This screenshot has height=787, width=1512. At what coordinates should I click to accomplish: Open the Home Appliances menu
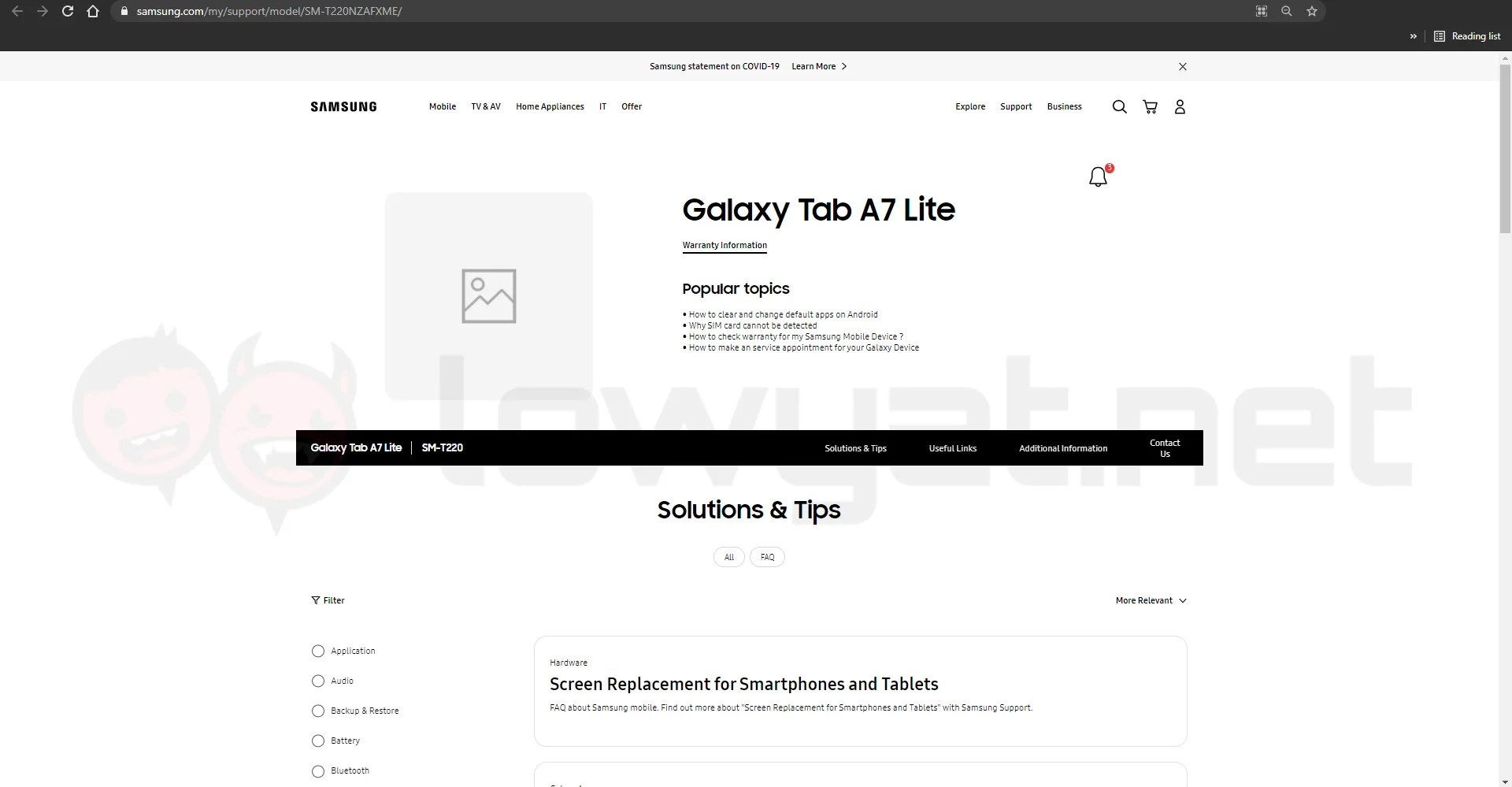(x=550, y=106)
